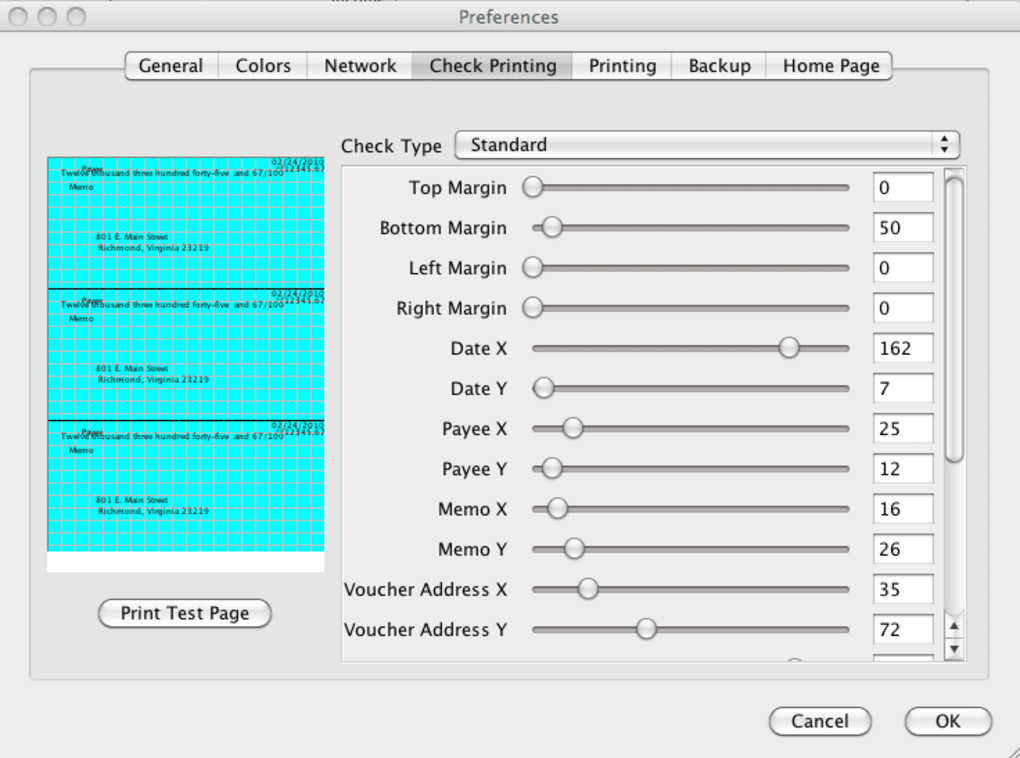Select the Date Y value field

coord(903,388)
